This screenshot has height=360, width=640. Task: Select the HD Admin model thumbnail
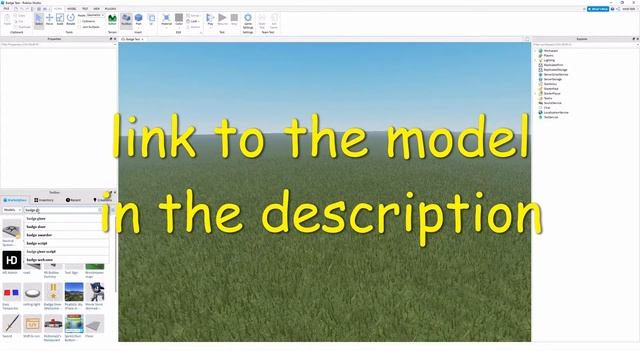click(11, 260)
